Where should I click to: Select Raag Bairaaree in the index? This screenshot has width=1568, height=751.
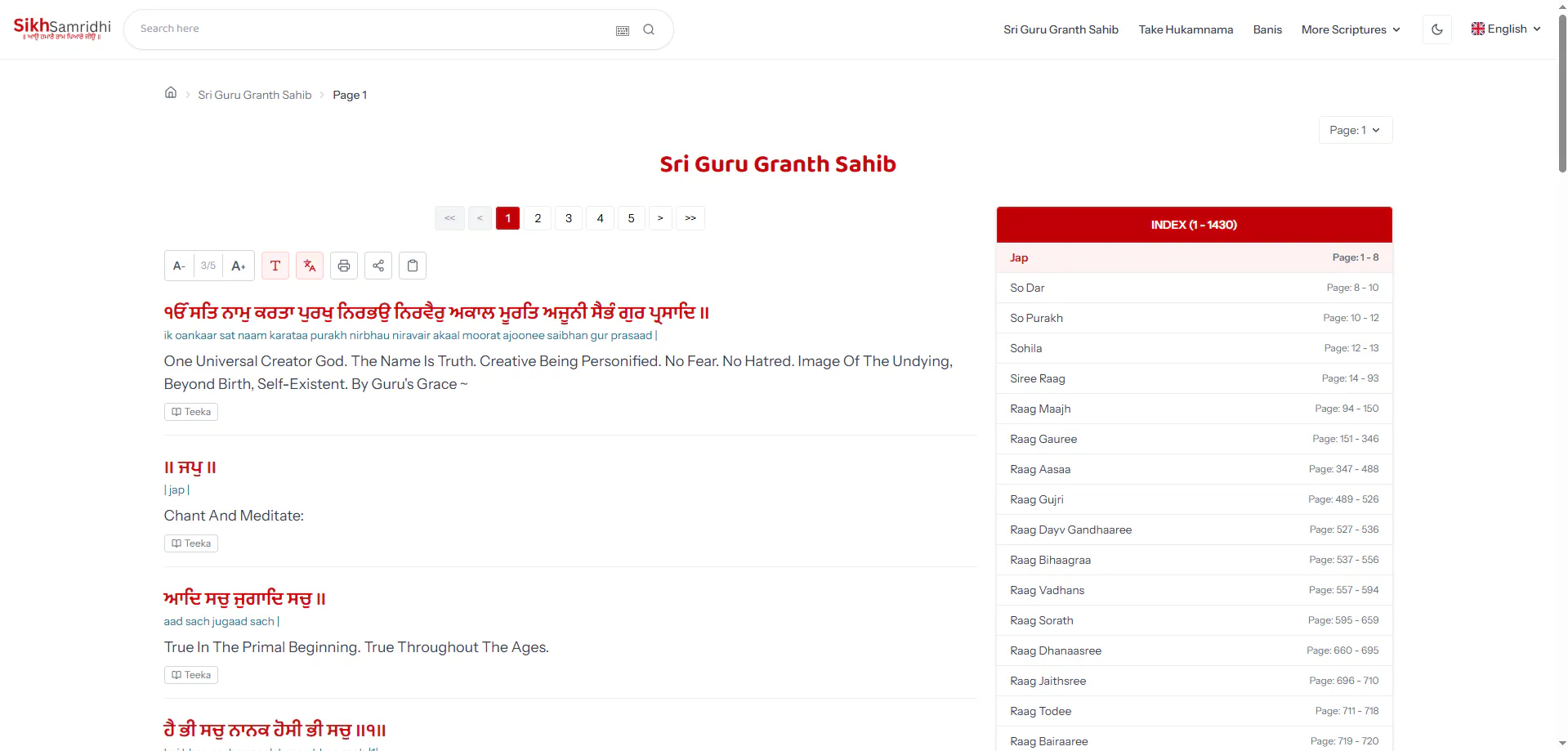tap(1194, 740)
